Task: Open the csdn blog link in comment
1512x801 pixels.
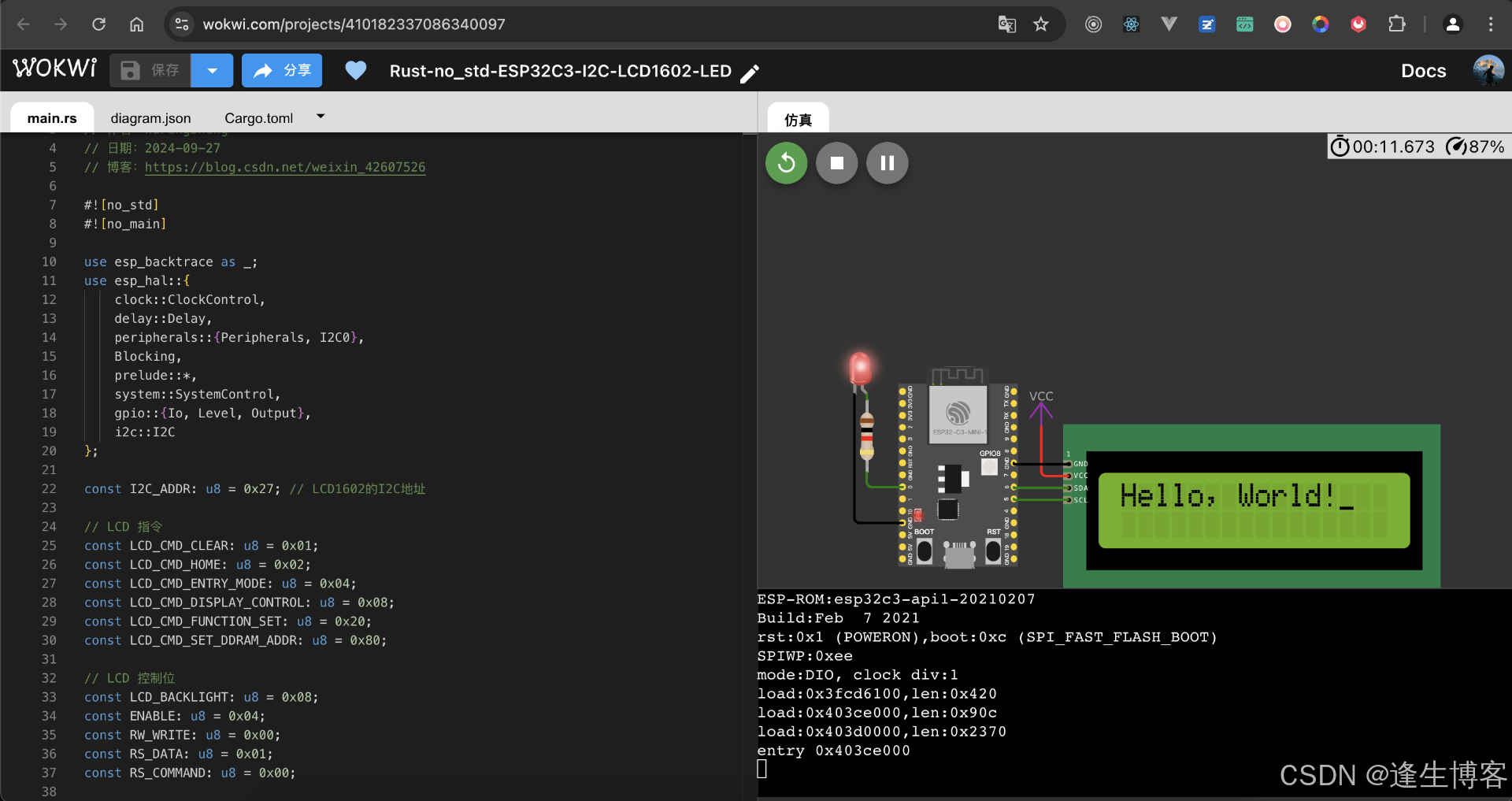Action: [x=285, y=167]
